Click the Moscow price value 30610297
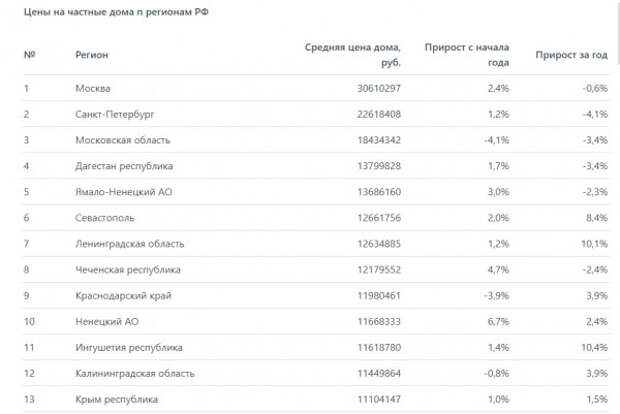 (379, 88)
